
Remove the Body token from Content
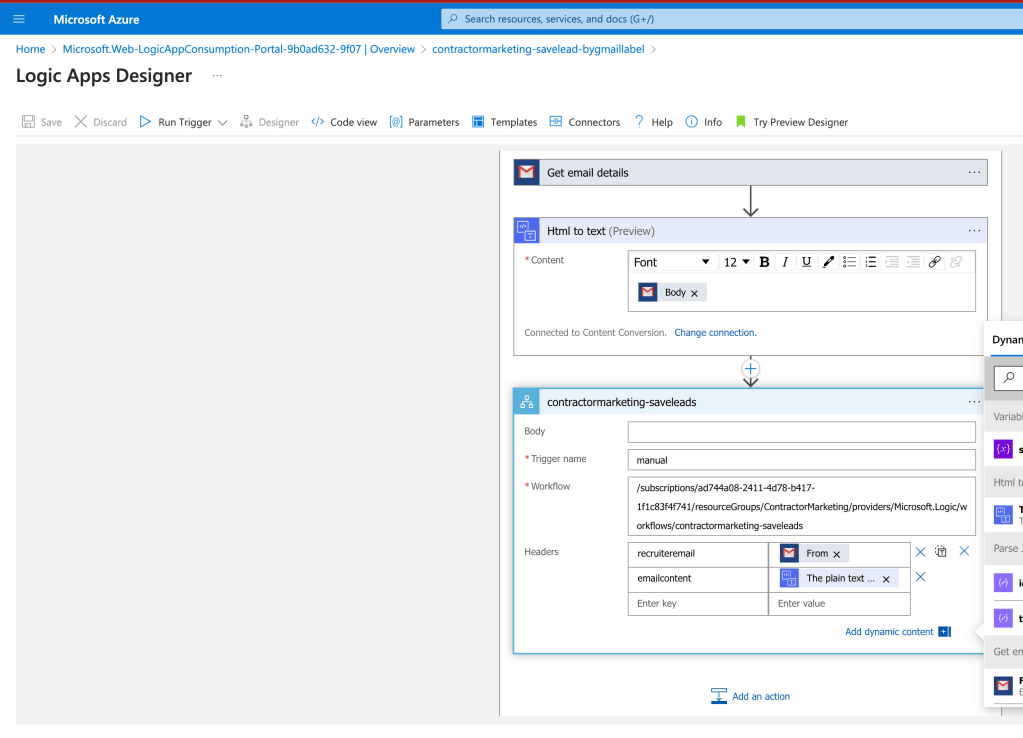click(x=694, y=293)
